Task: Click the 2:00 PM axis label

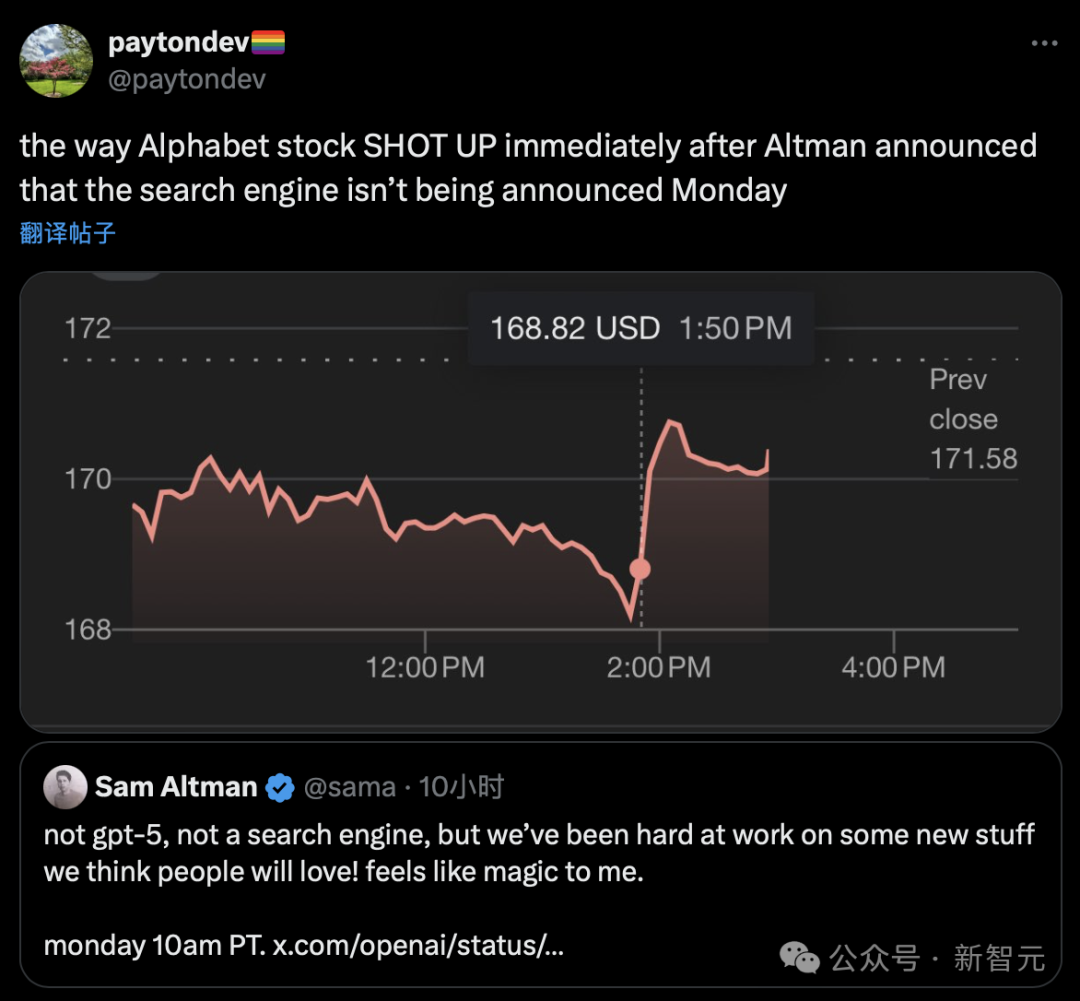Action: tap(658, 667)
